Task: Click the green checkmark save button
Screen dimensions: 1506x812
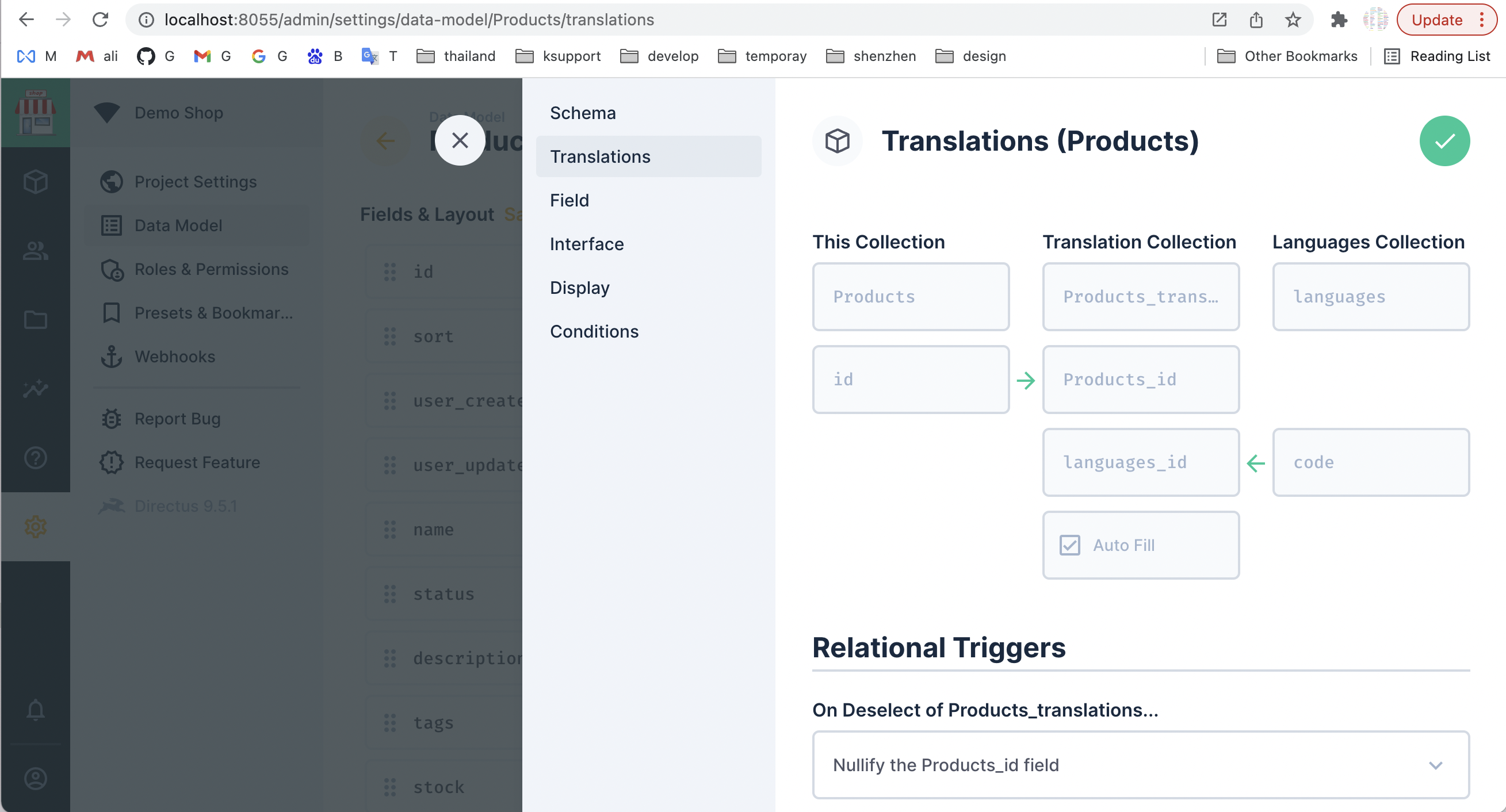Action: [1443, 141]
